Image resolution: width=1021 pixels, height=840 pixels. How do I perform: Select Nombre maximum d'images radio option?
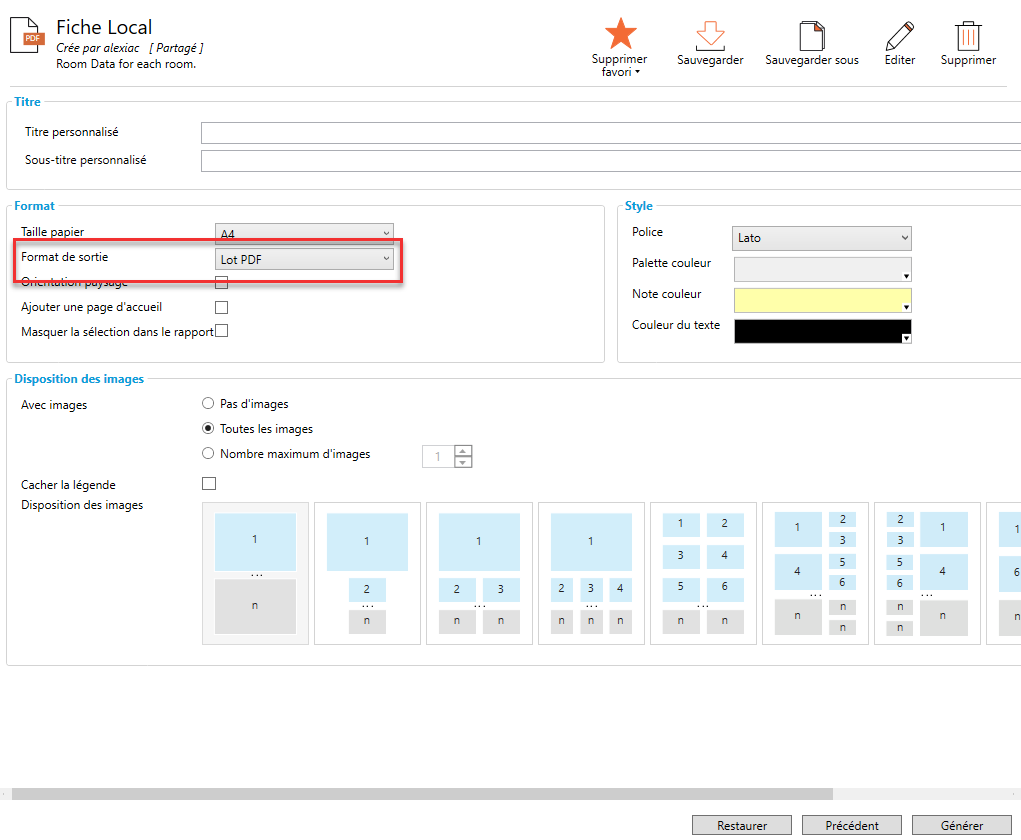(x=208, y=454)
